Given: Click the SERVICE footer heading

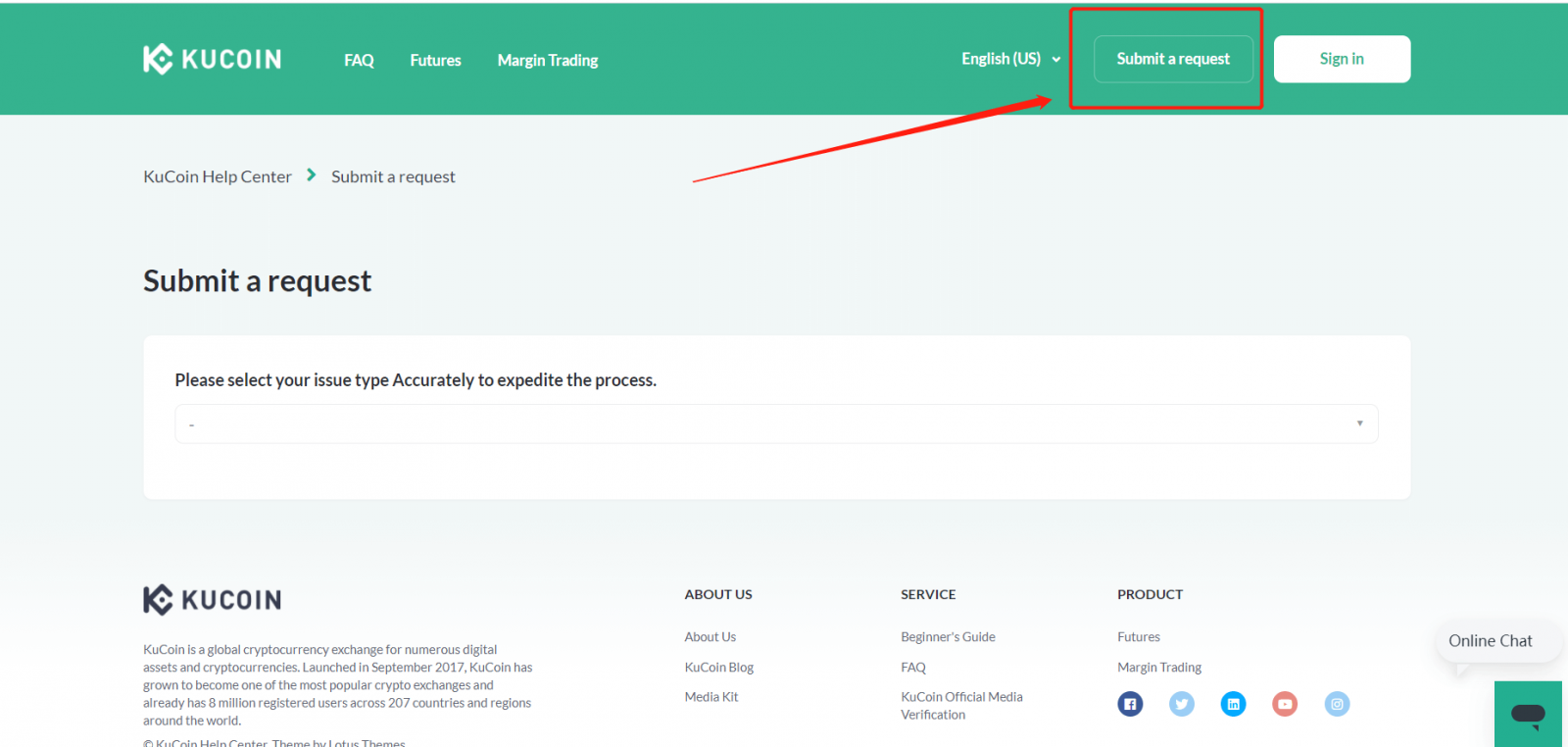Looking at the screenshot, I should (x=928, y=594).
